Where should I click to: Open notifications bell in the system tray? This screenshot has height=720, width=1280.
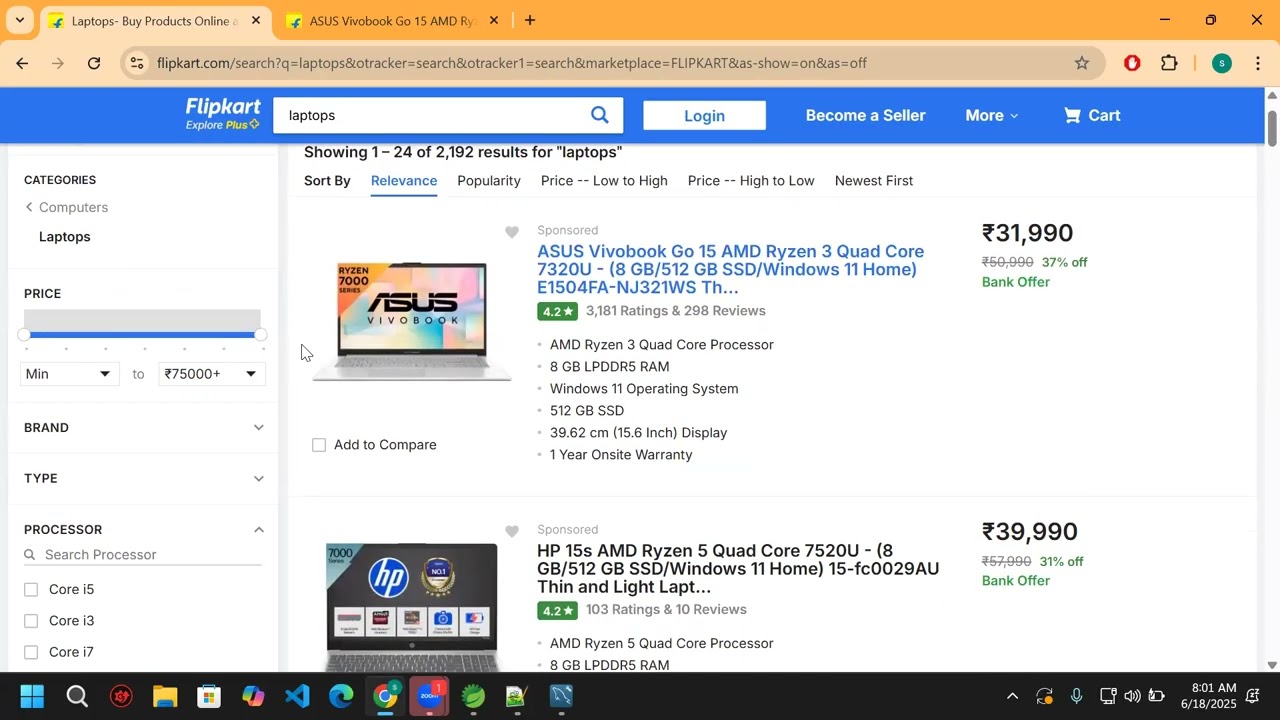[1253, 696]
